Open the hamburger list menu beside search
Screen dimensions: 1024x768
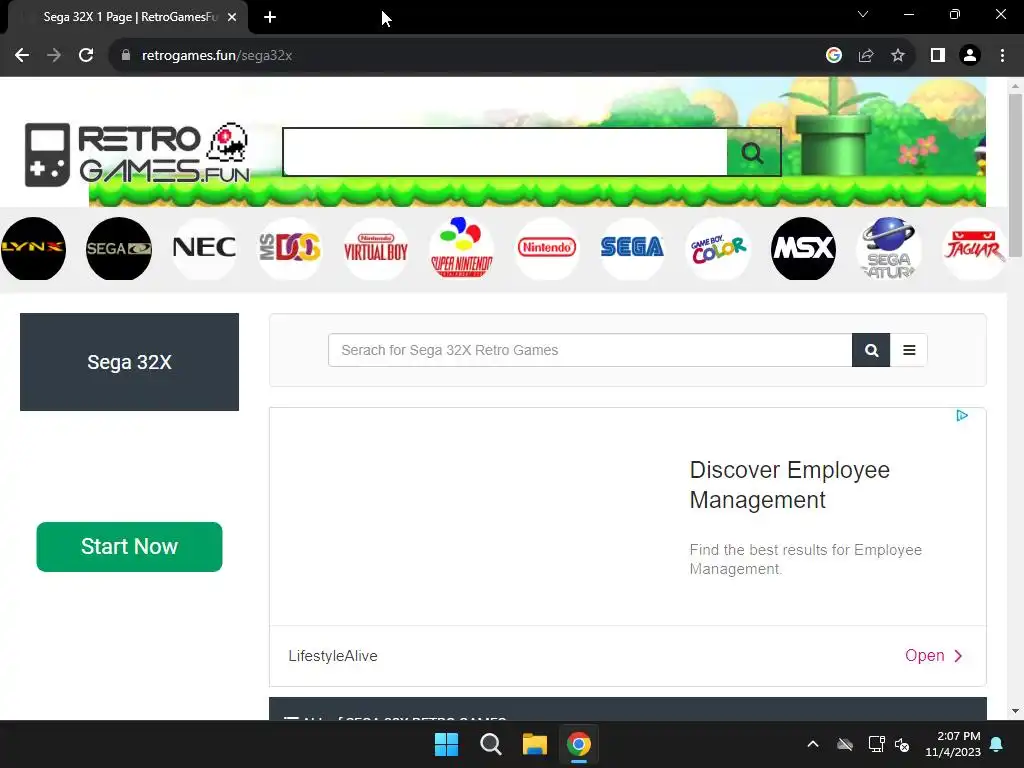pos(908,350)
